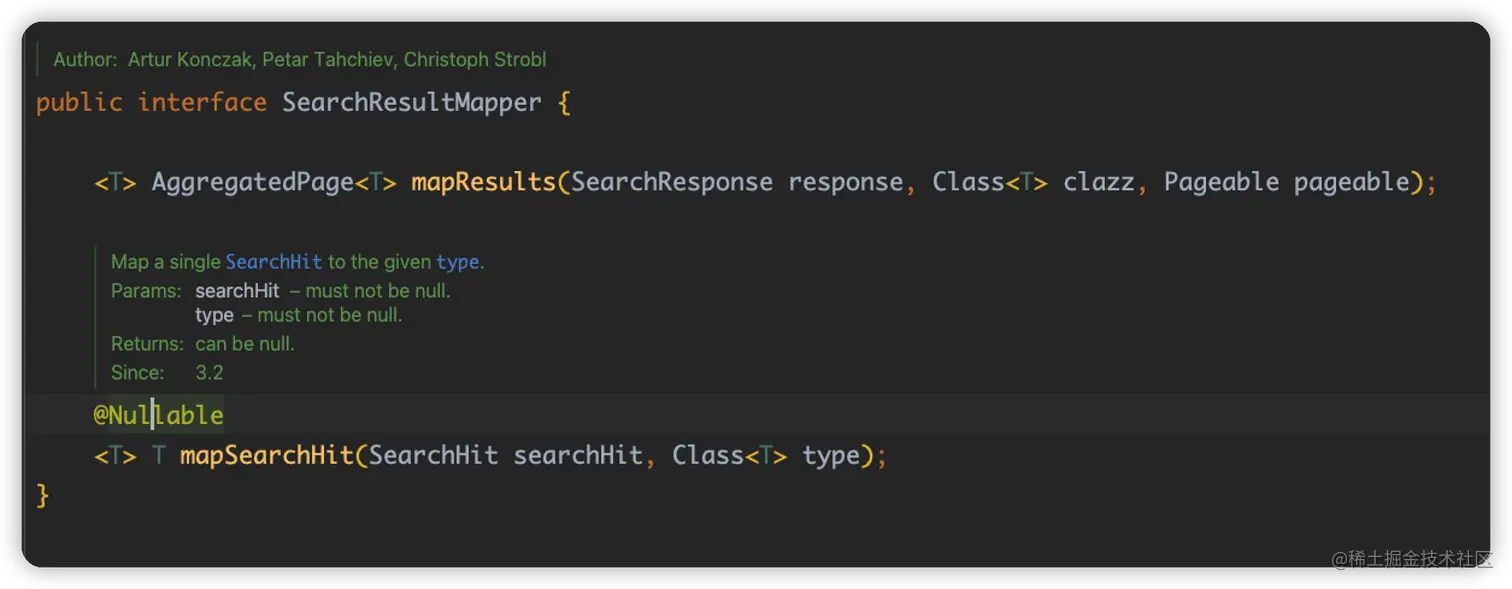Image resolution: width=1512 pixels, height=589 pixels.
Task: Place the cursor on the 'public' keyword
Action: (79, 102)
